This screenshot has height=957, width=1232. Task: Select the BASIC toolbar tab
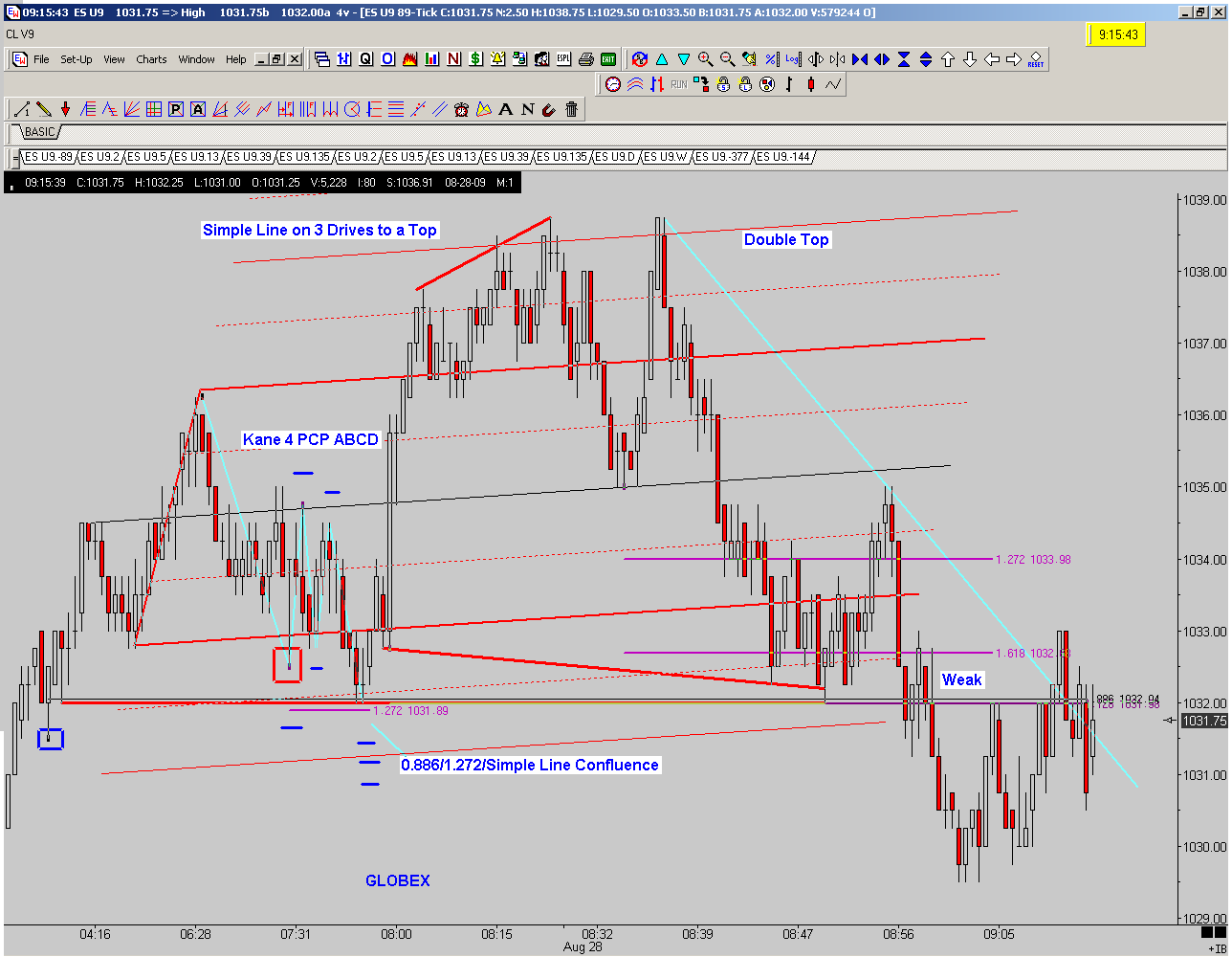pyautogui.click(x=38, y=132)
